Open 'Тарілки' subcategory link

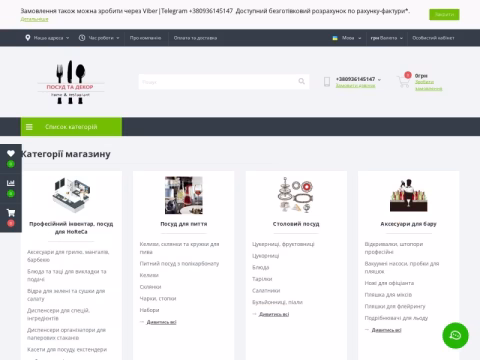click(262, 279)
